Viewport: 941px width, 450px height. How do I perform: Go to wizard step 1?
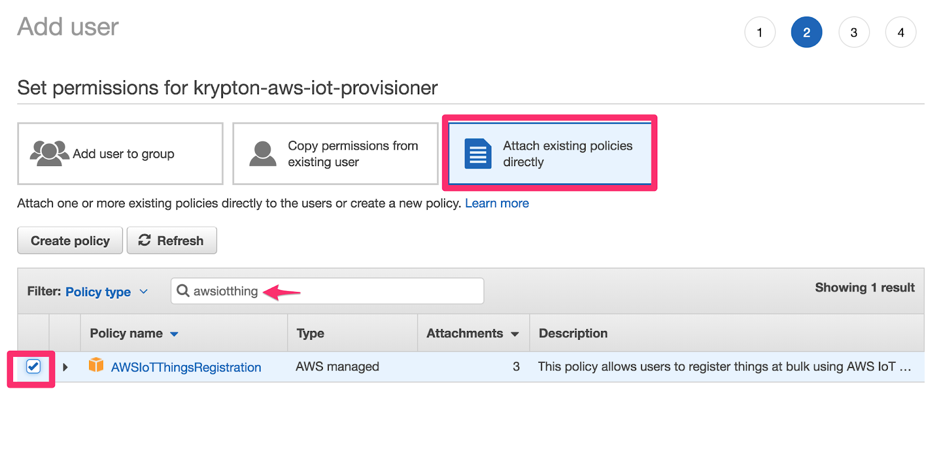(760, 33)
